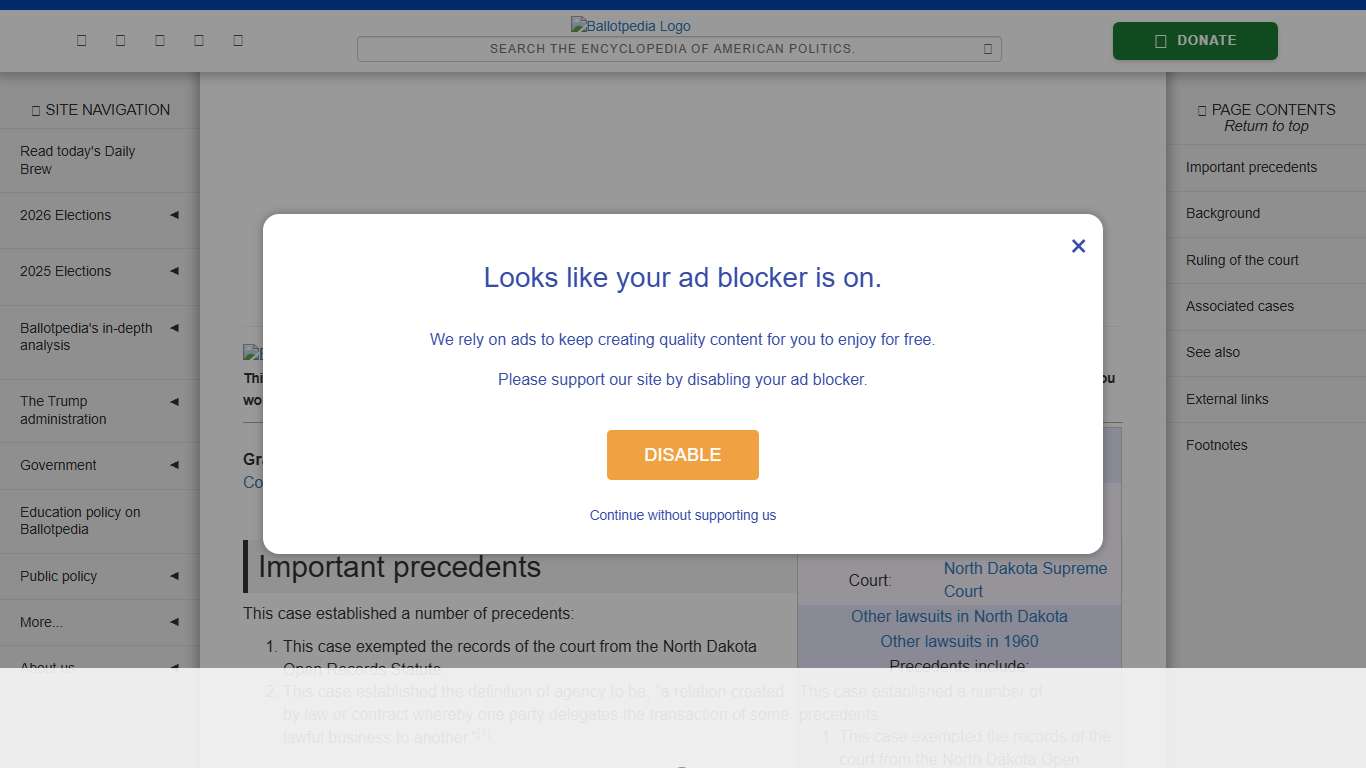Open North Dakota Supreme Court link
This screenshot has width=1366, height=768.
coord(1025,580)
